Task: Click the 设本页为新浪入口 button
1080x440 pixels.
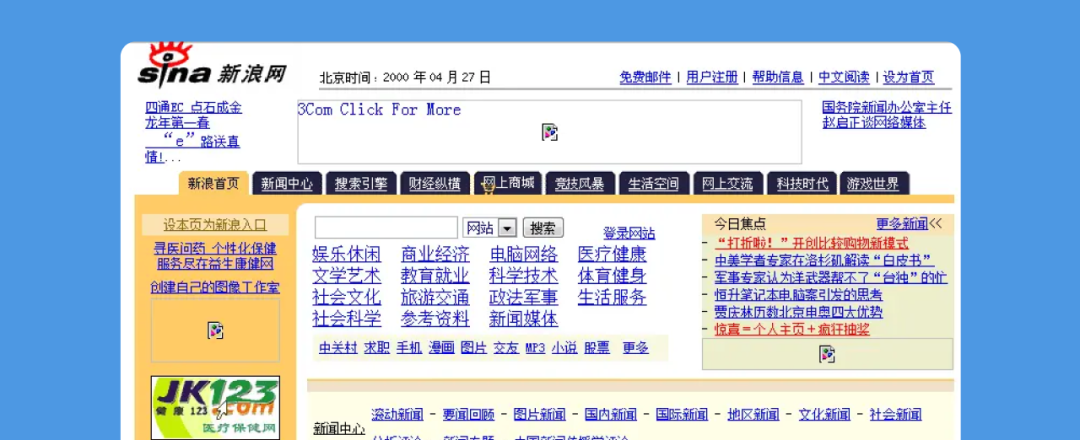Action: 215,224
